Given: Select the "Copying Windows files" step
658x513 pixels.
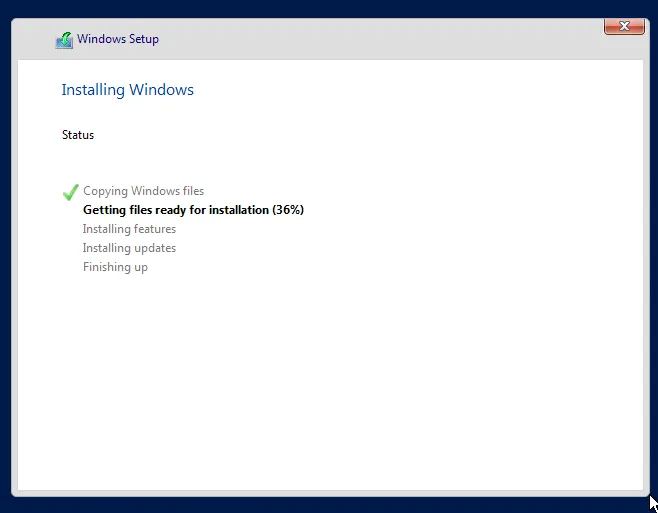Looking at the screenshot, I should pyautogui.click(x=143, y=191).
